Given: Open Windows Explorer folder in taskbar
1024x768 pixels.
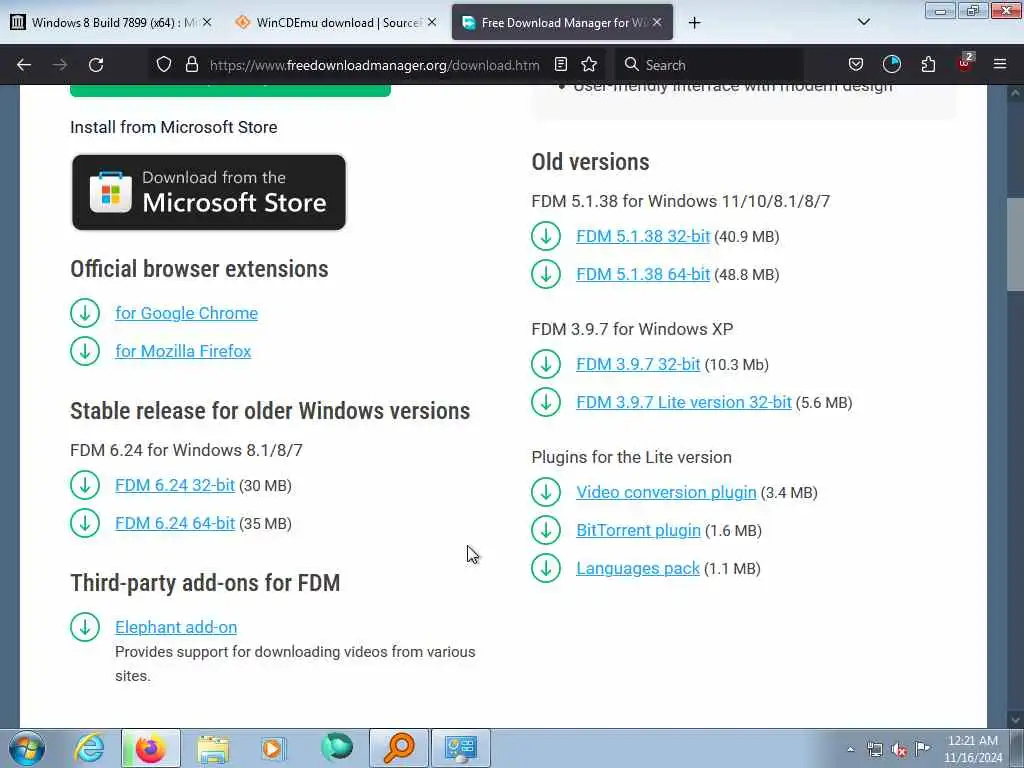Looking at the screenshot, I should coord(213,748).
